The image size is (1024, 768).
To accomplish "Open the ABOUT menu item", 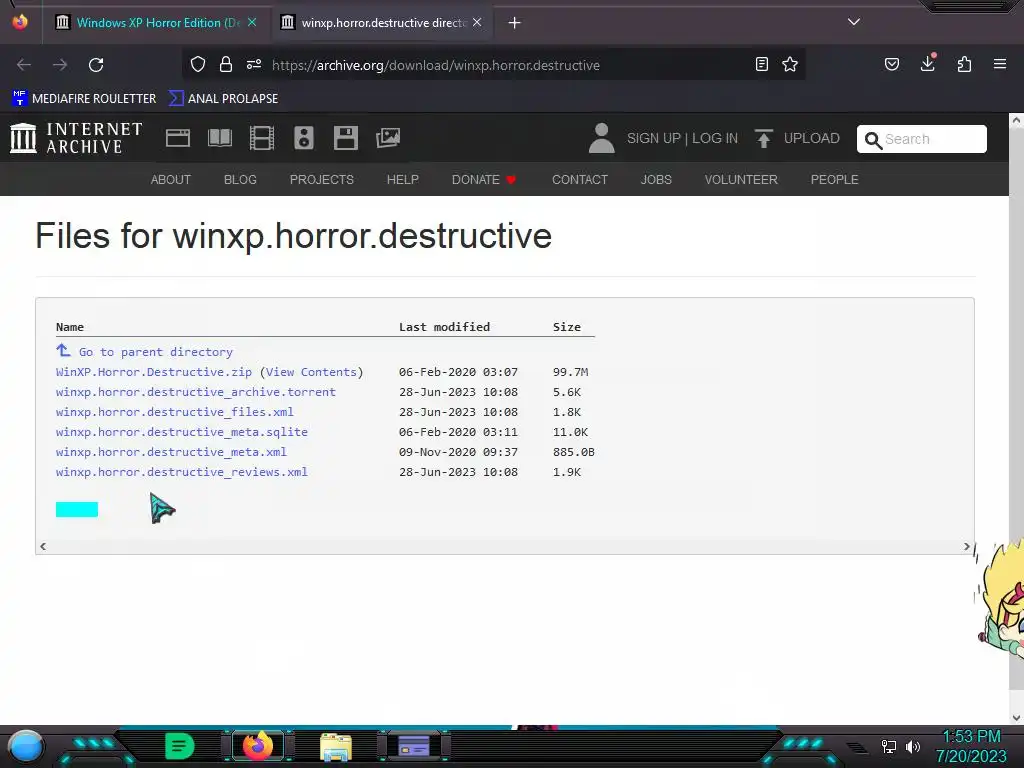I will (170, 180).
